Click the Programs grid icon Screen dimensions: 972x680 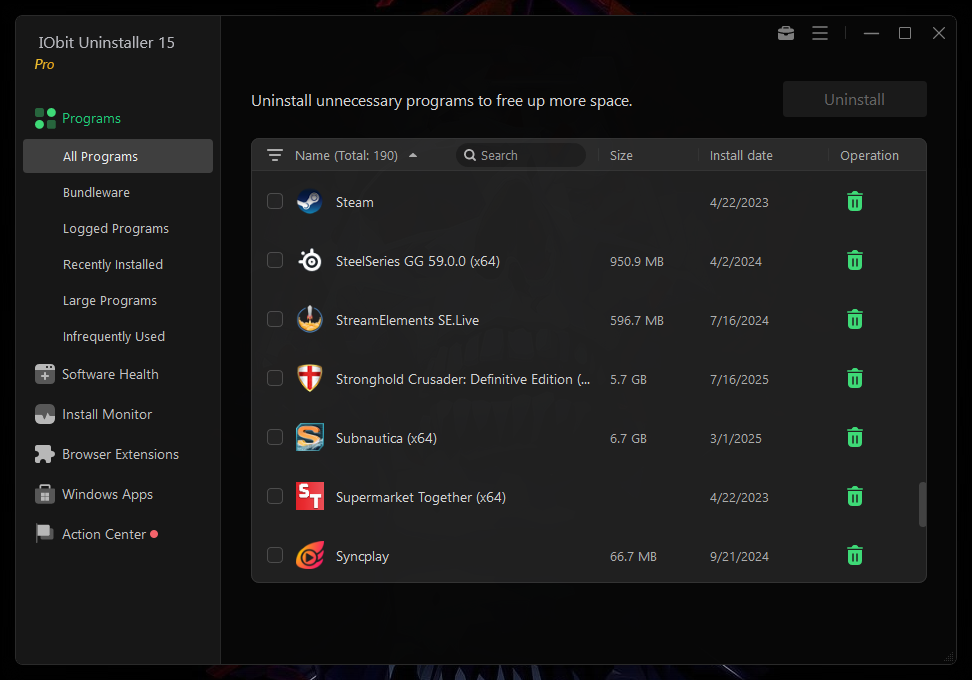pos(45,118)
